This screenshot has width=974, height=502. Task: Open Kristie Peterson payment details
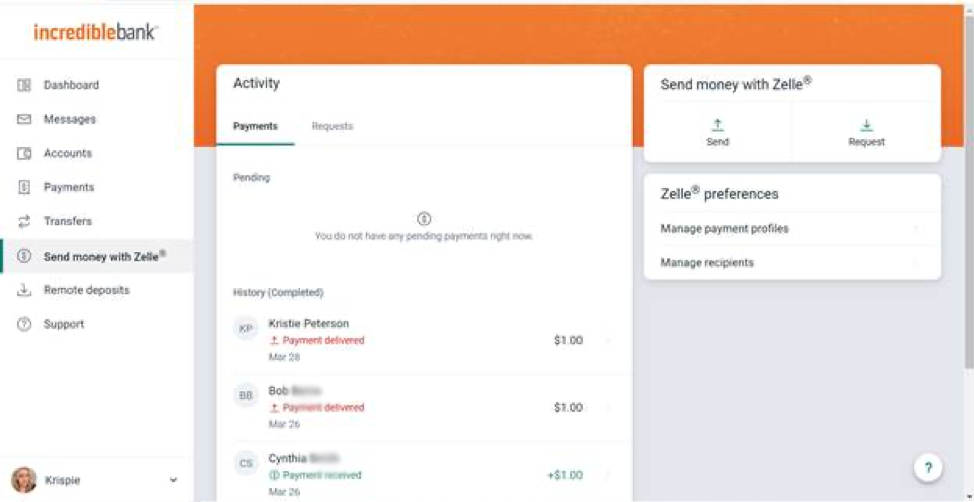tap(423, 341)
